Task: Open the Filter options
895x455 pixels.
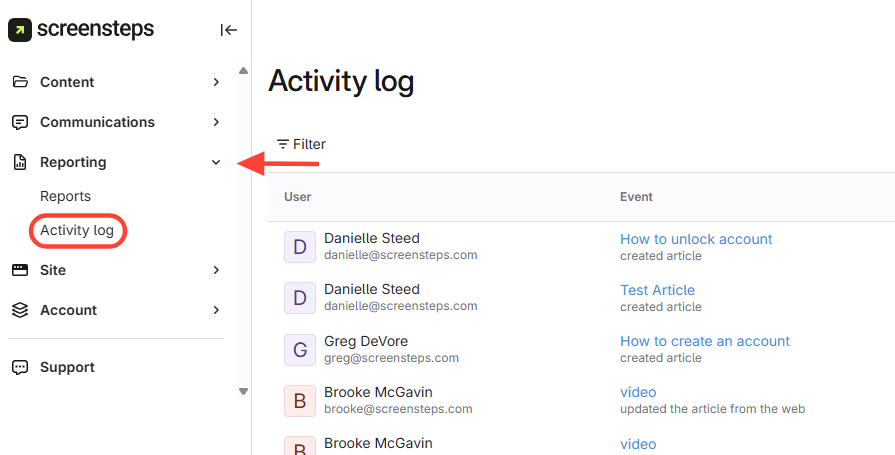Action: point(301,144)
